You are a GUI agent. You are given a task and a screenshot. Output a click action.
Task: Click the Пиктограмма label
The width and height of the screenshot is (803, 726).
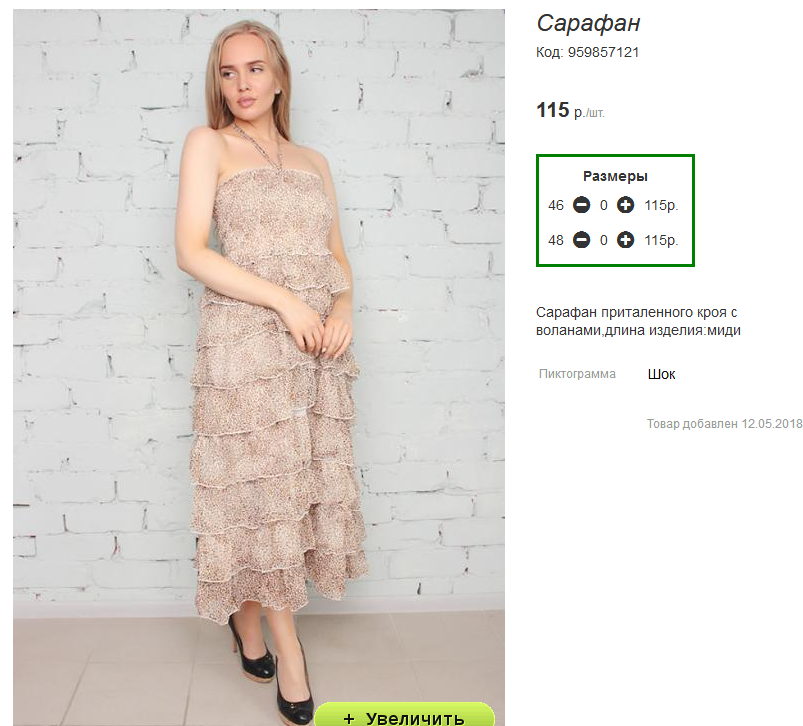click(577, 374)
